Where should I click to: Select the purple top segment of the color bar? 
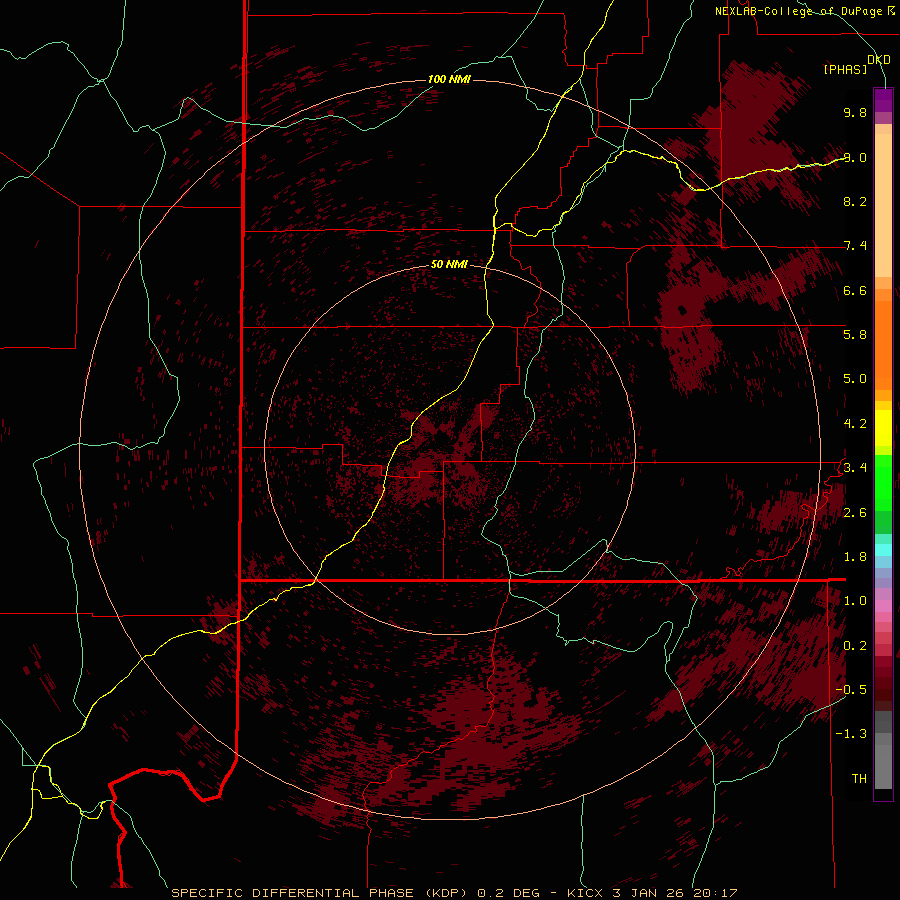[883, 100]
